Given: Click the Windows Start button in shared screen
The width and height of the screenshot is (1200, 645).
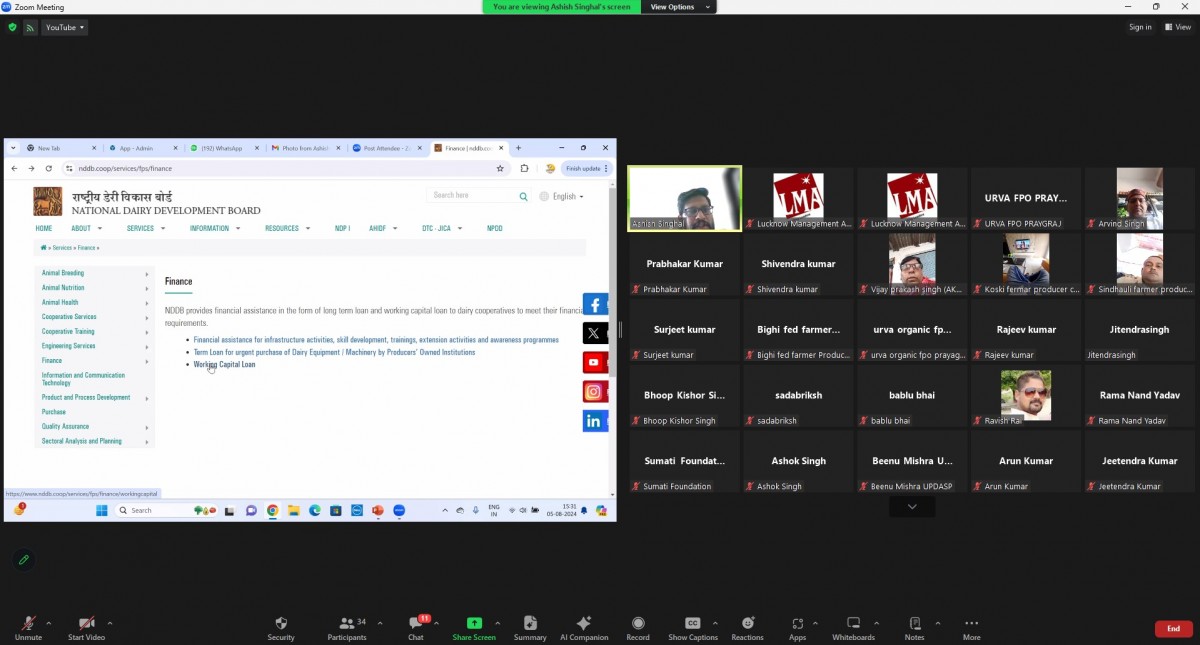Looking at the screenshot, I should tap(101, 510).
